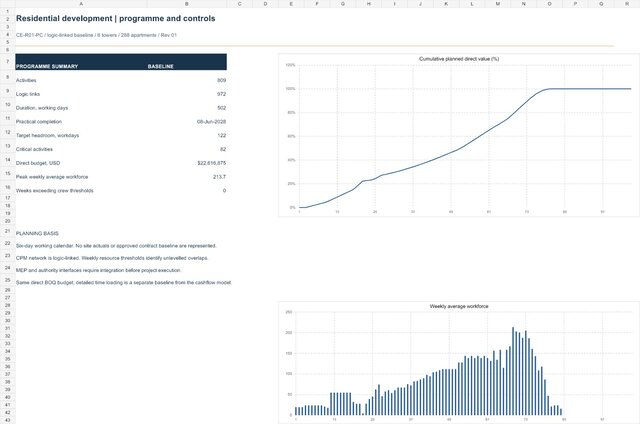
Task: Select the Logic links value cell
Action: coord(187,94)
